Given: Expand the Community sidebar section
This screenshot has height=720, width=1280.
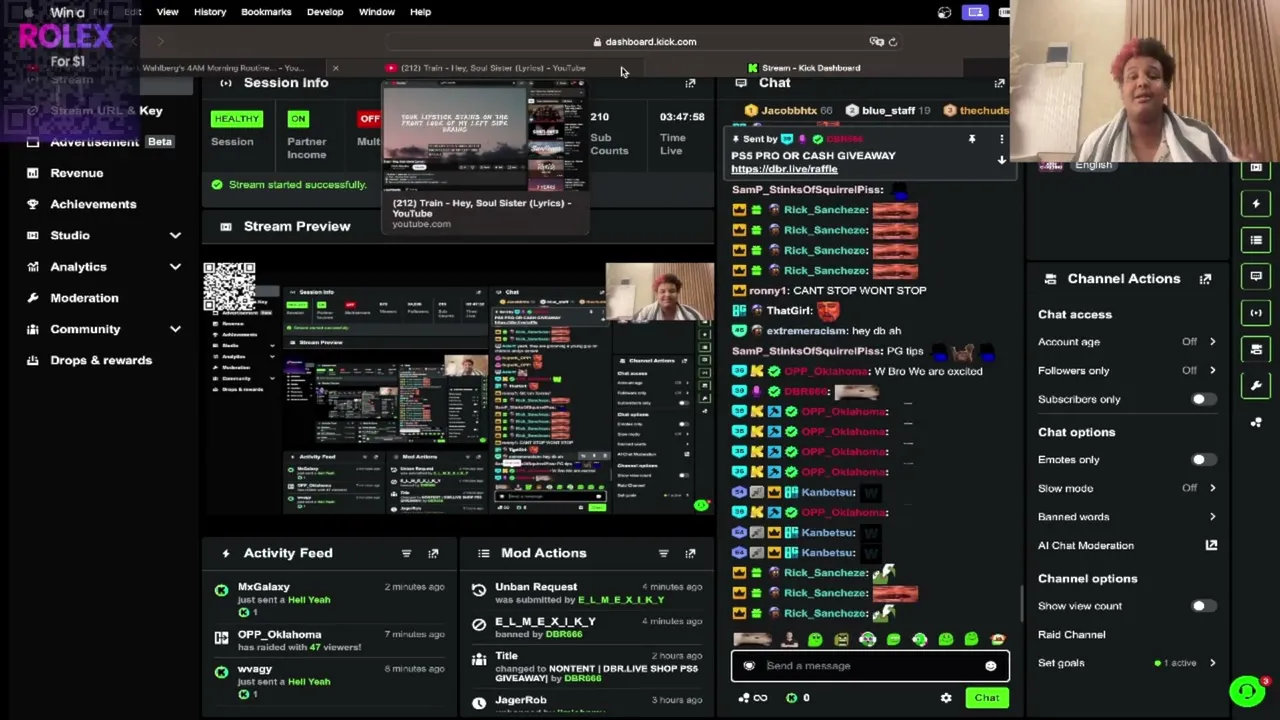Looking at the screenshot, I should coord(175,329).
